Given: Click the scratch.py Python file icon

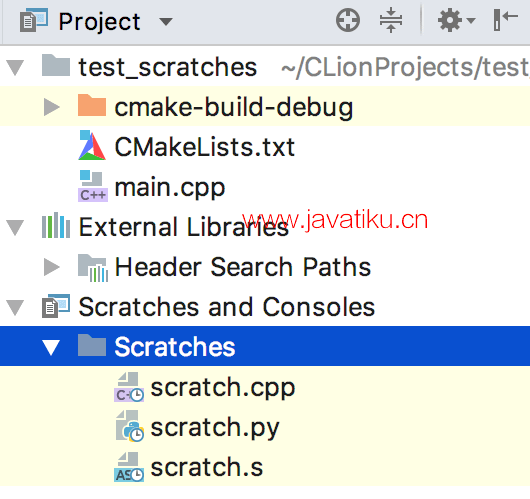Looking at the screenshot, I should coord(129,426).
